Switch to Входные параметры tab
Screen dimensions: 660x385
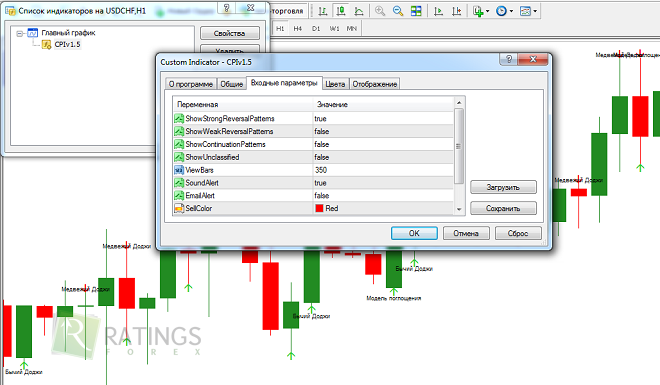click(x=284, y=83)
